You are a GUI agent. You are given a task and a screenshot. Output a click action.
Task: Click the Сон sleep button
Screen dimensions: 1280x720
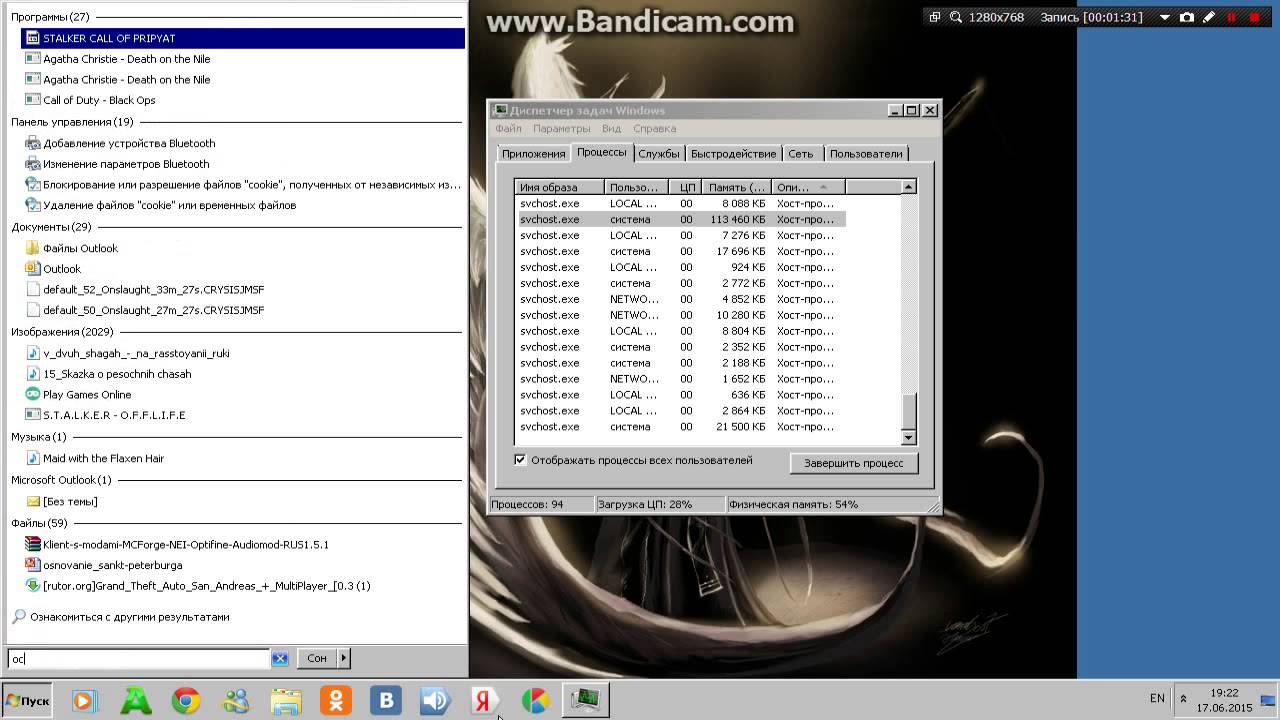[317, 658]
